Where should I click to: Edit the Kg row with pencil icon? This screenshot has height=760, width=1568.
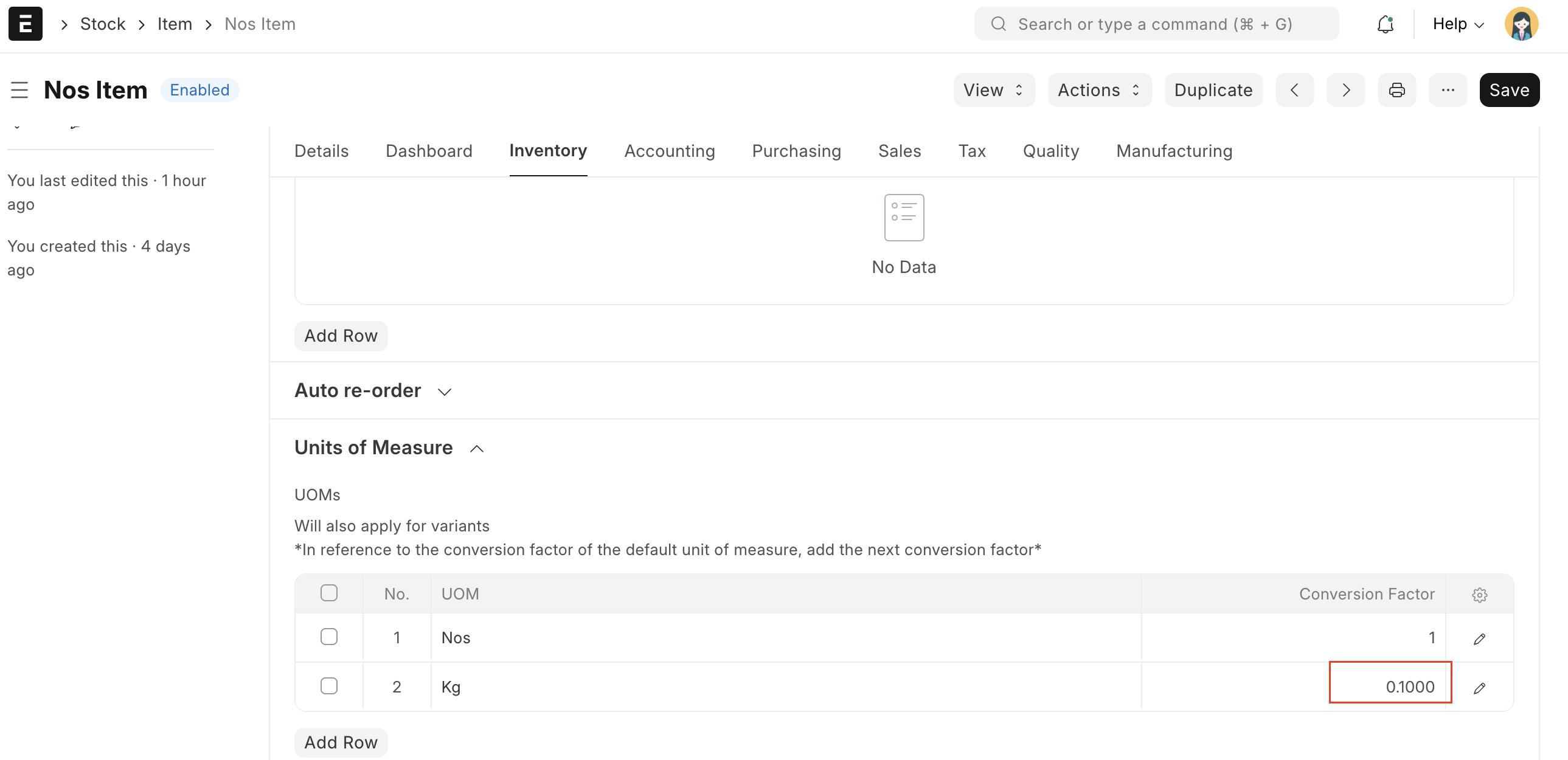point(1479,688)
